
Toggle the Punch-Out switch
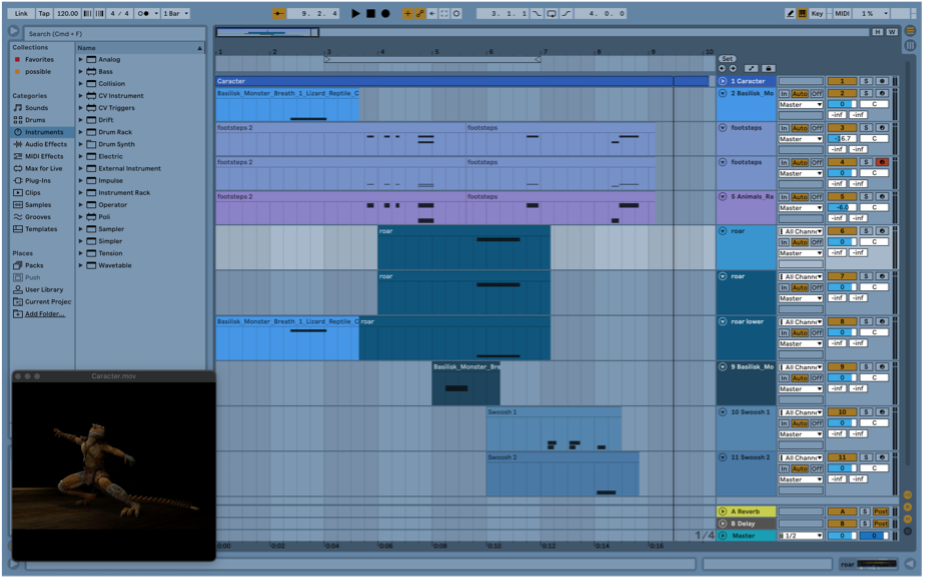tap(566, 13)
